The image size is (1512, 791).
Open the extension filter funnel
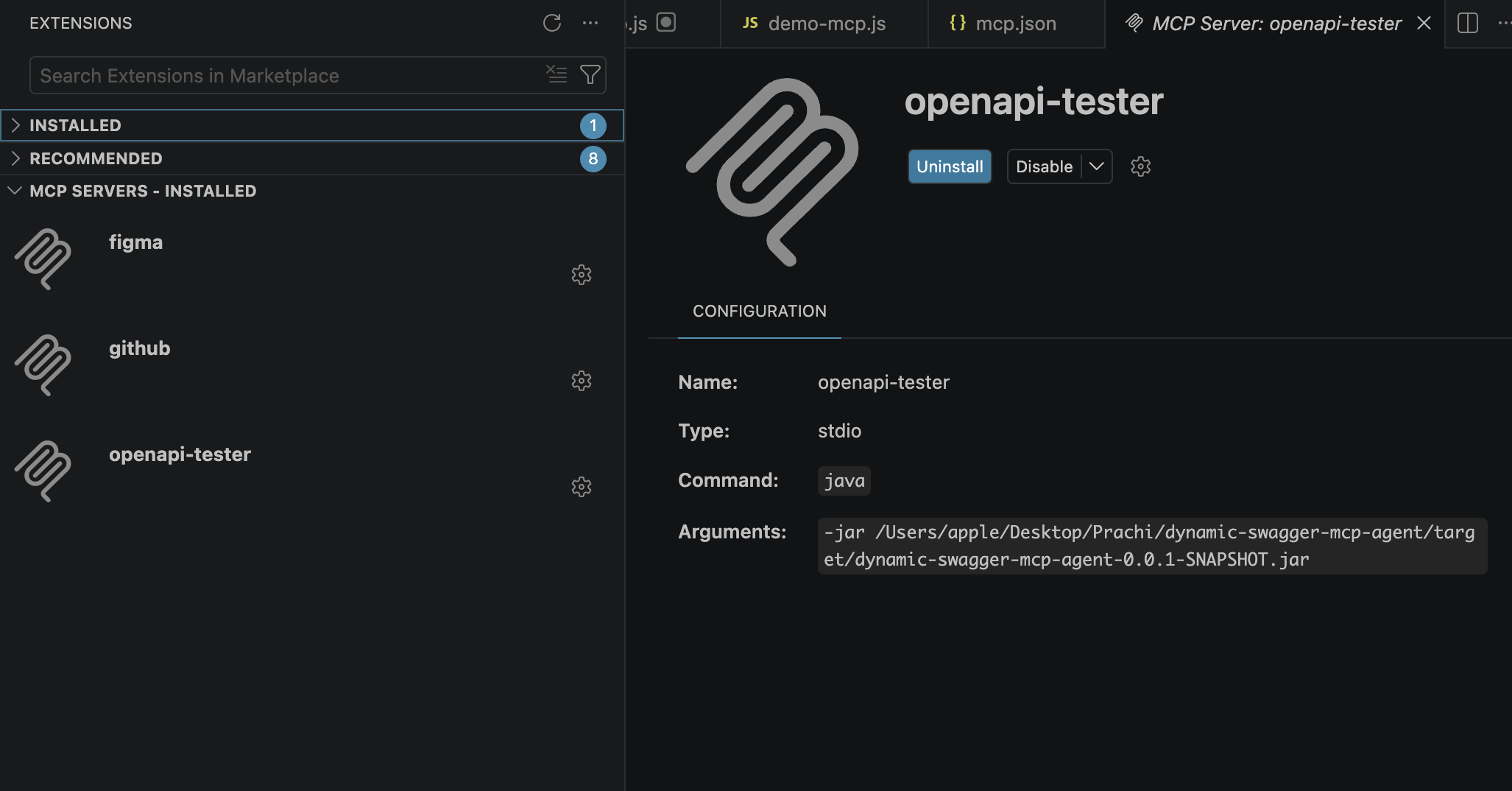[590, 74]
